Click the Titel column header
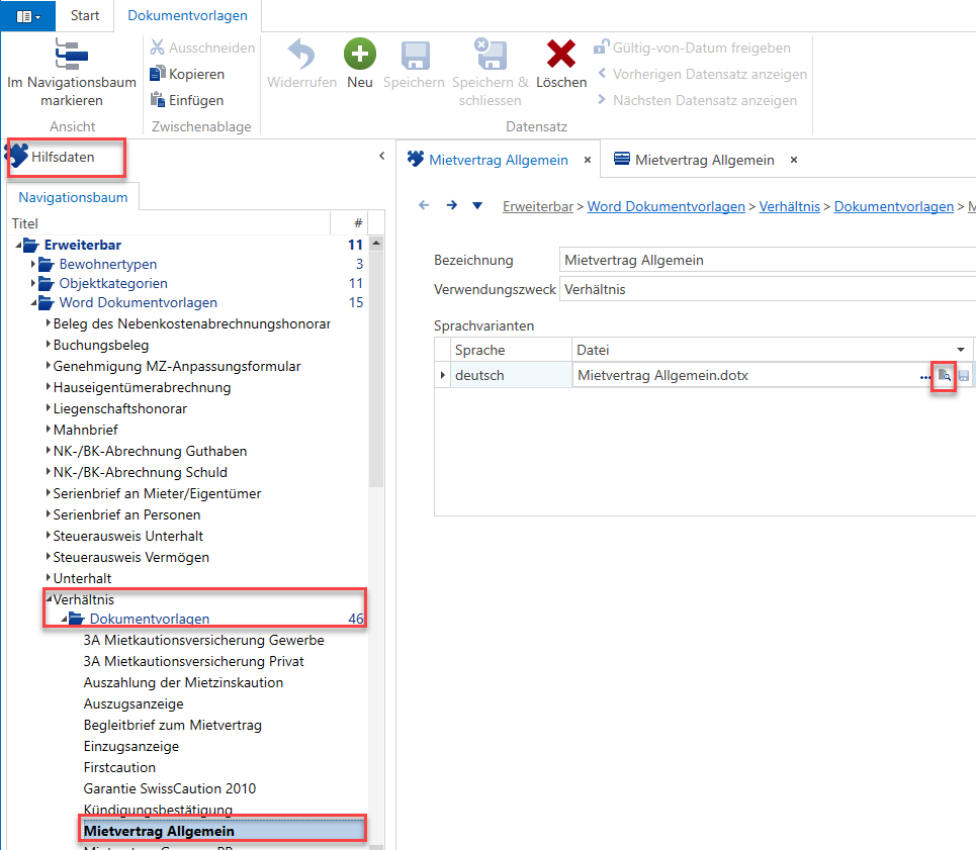 [x=170, y=223]
